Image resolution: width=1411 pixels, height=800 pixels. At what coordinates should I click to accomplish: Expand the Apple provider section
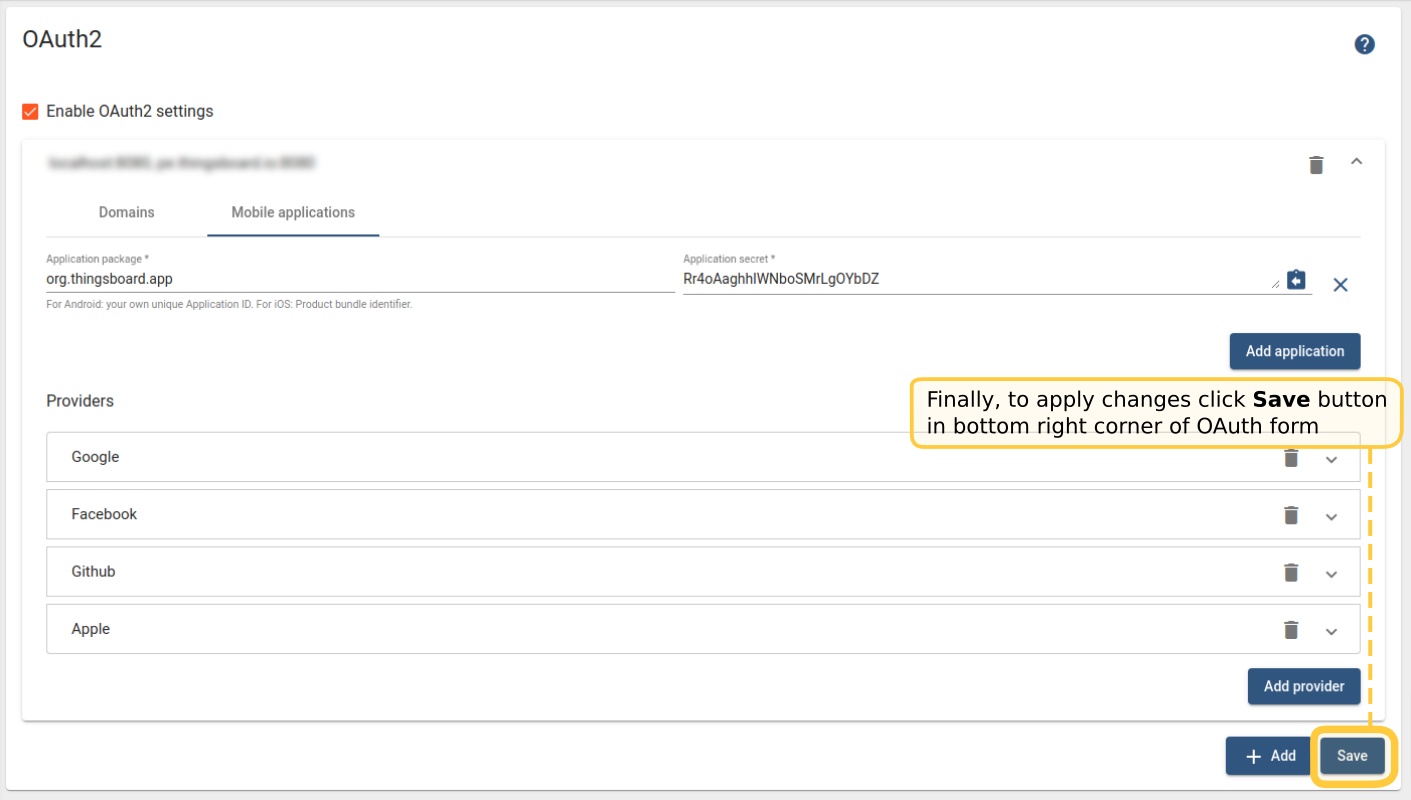(1331, 632)
